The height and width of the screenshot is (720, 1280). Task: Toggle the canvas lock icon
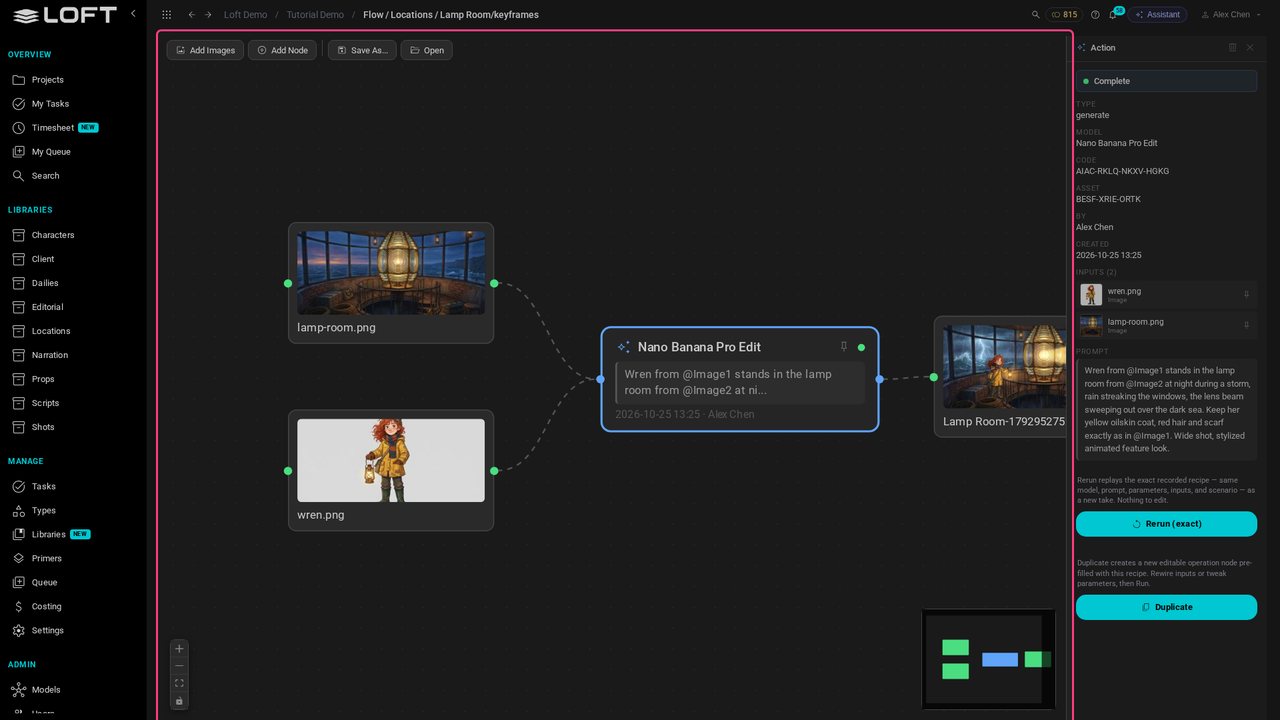click(179, 701)
